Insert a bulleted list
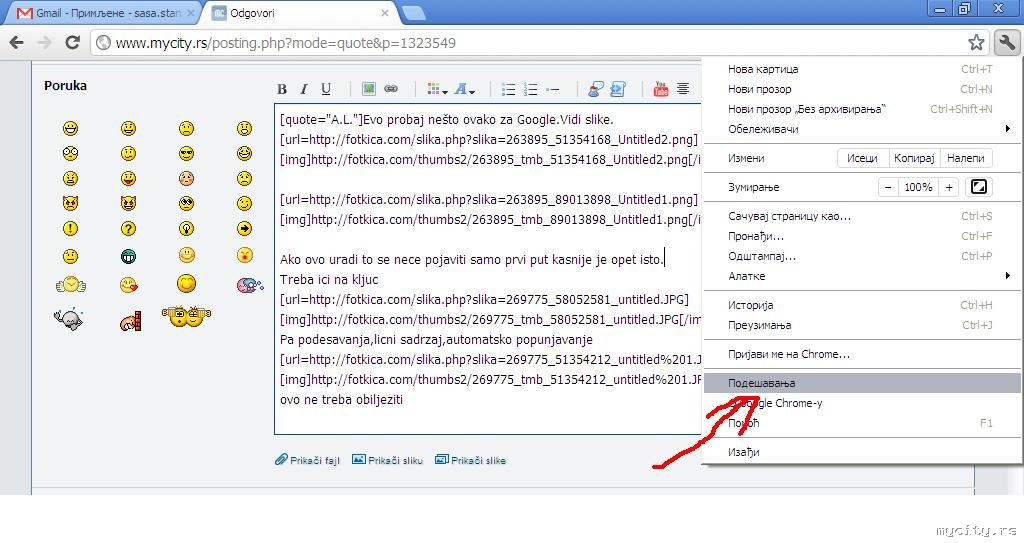The image size is (1024, 543). tap(508, 90)
